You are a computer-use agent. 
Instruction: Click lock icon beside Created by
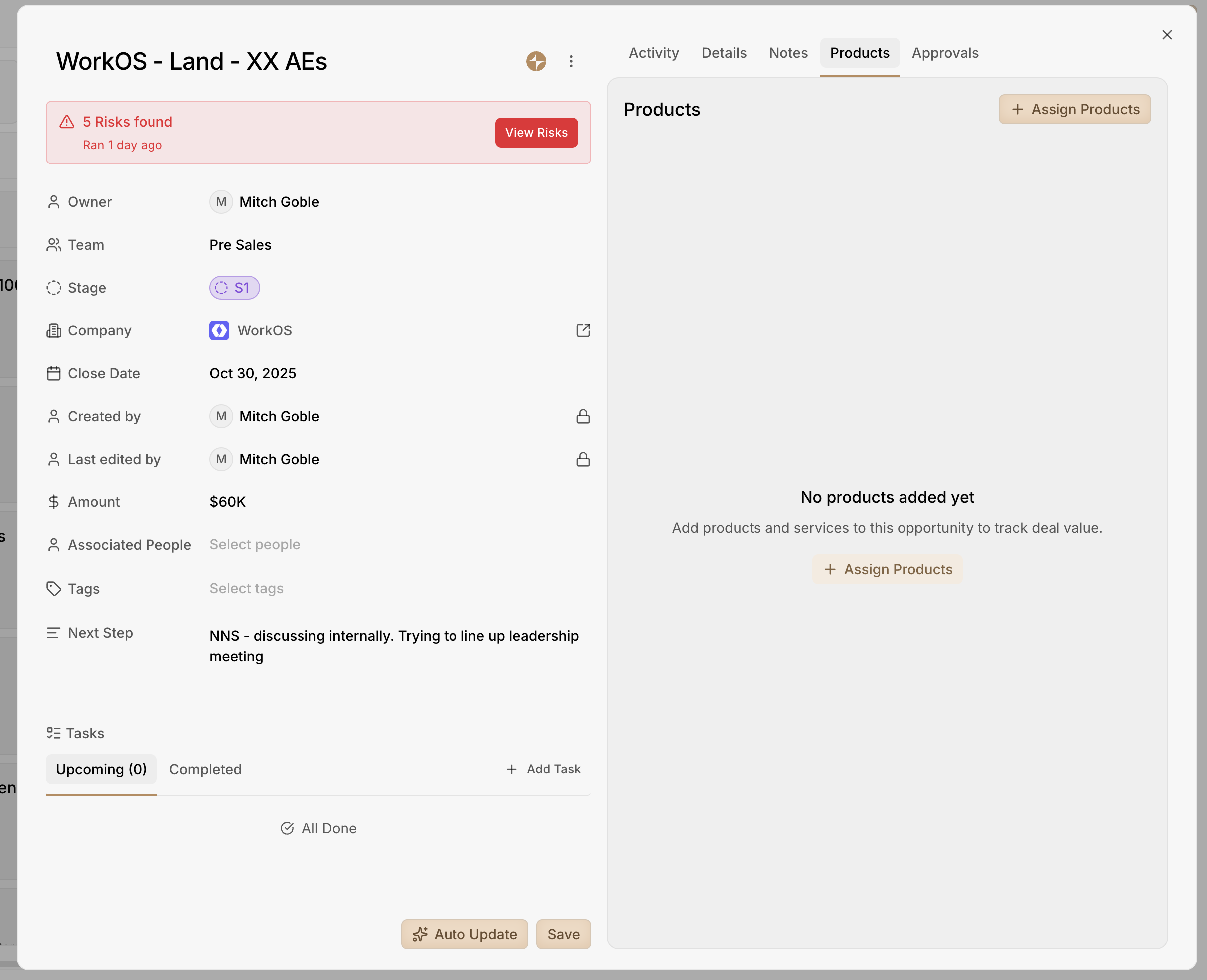pyautogui.click(x=583, y=416)
